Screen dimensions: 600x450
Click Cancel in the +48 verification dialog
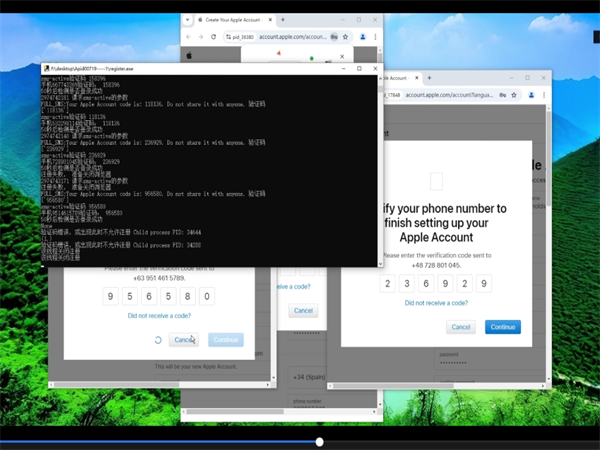(x=462, y=327)
